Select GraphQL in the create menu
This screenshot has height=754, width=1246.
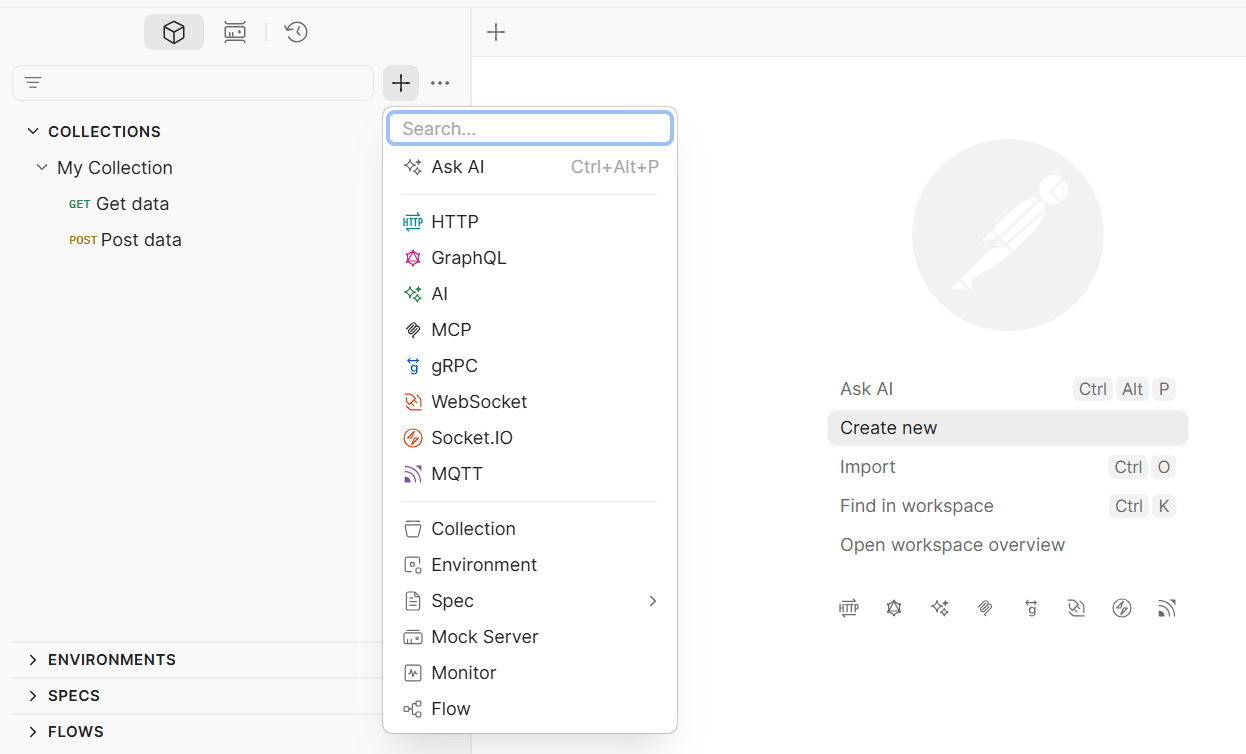tap(530, 258)
